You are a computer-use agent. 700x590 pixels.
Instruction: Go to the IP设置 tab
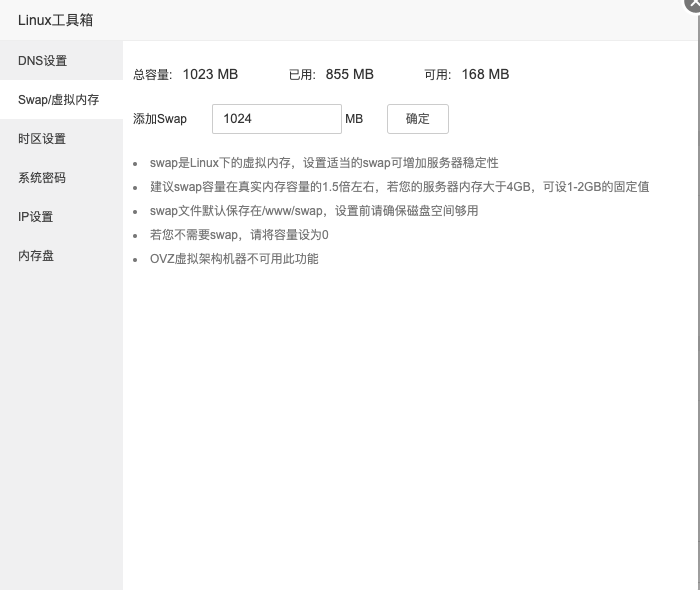(61, 217)
